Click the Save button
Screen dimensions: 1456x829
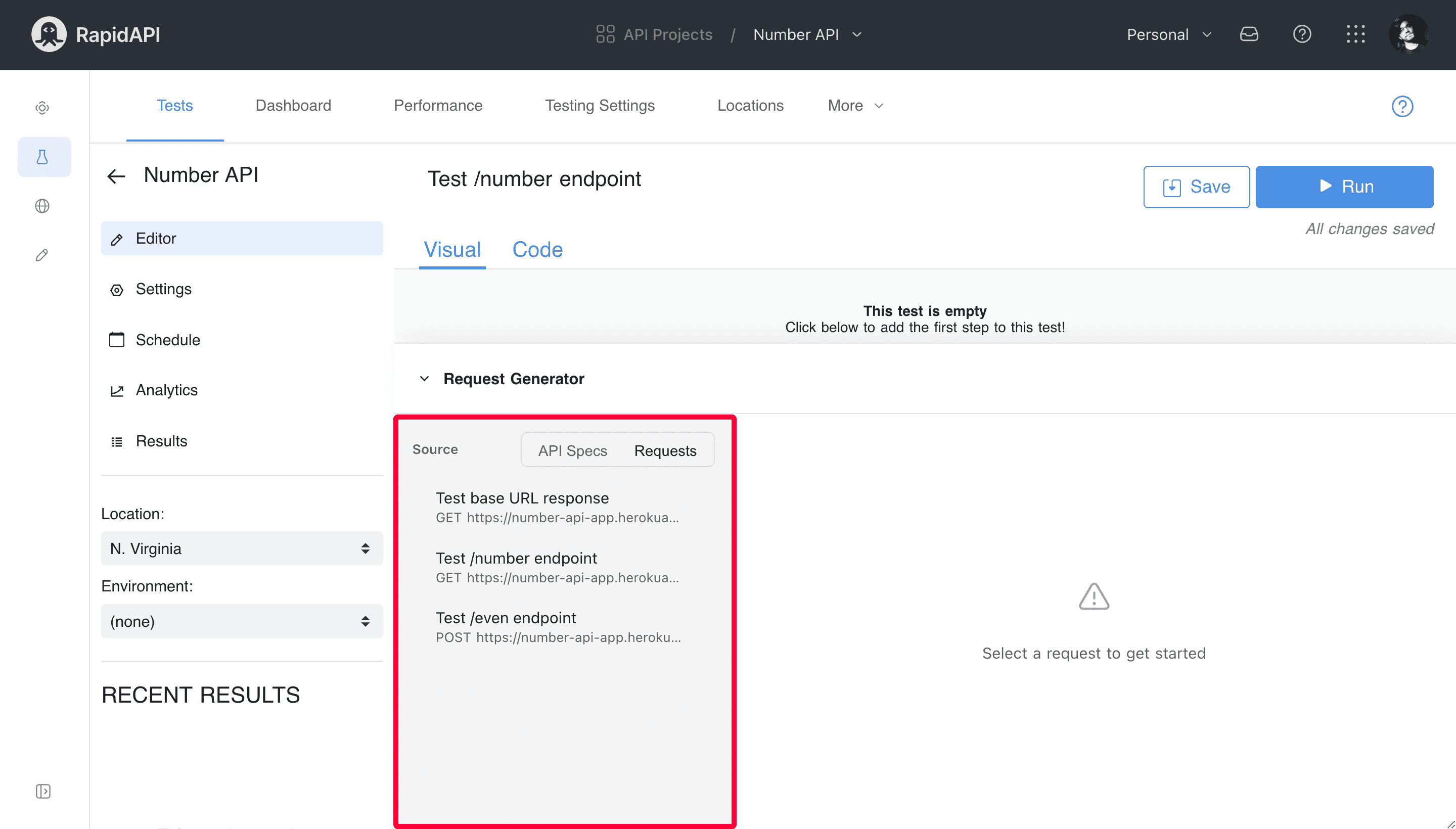1196,187
